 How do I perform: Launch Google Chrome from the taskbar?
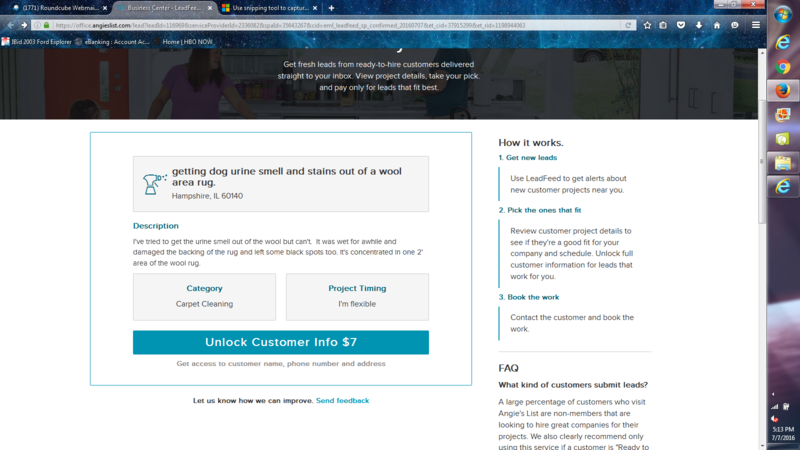[x=783, y=68]
